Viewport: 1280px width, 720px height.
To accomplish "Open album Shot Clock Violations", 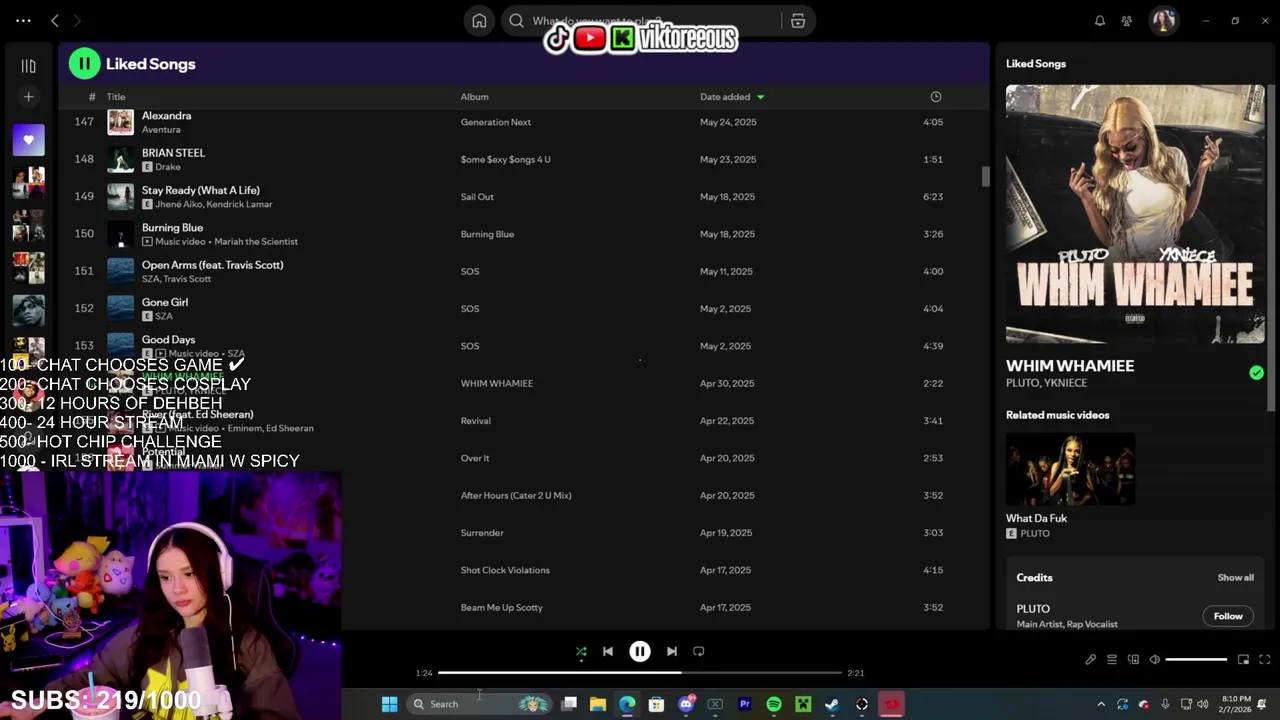I will coord(505,570).
